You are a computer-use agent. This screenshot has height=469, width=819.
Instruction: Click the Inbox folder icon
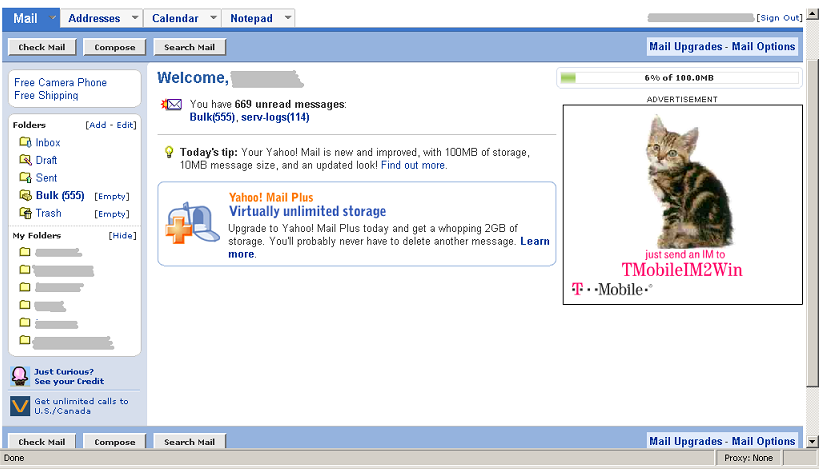(x=25, y=142)
